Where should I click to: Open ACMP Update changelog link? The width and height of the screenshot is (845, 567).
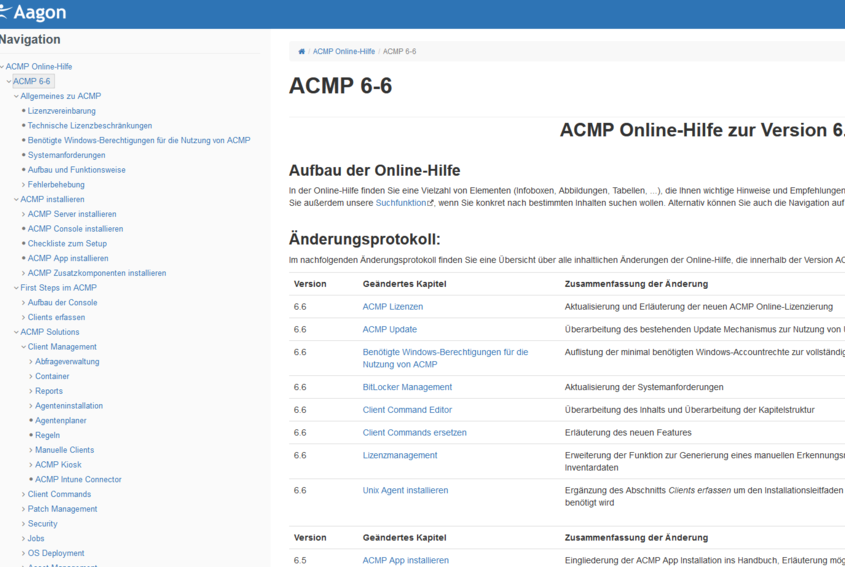click(x=390, y=329)
